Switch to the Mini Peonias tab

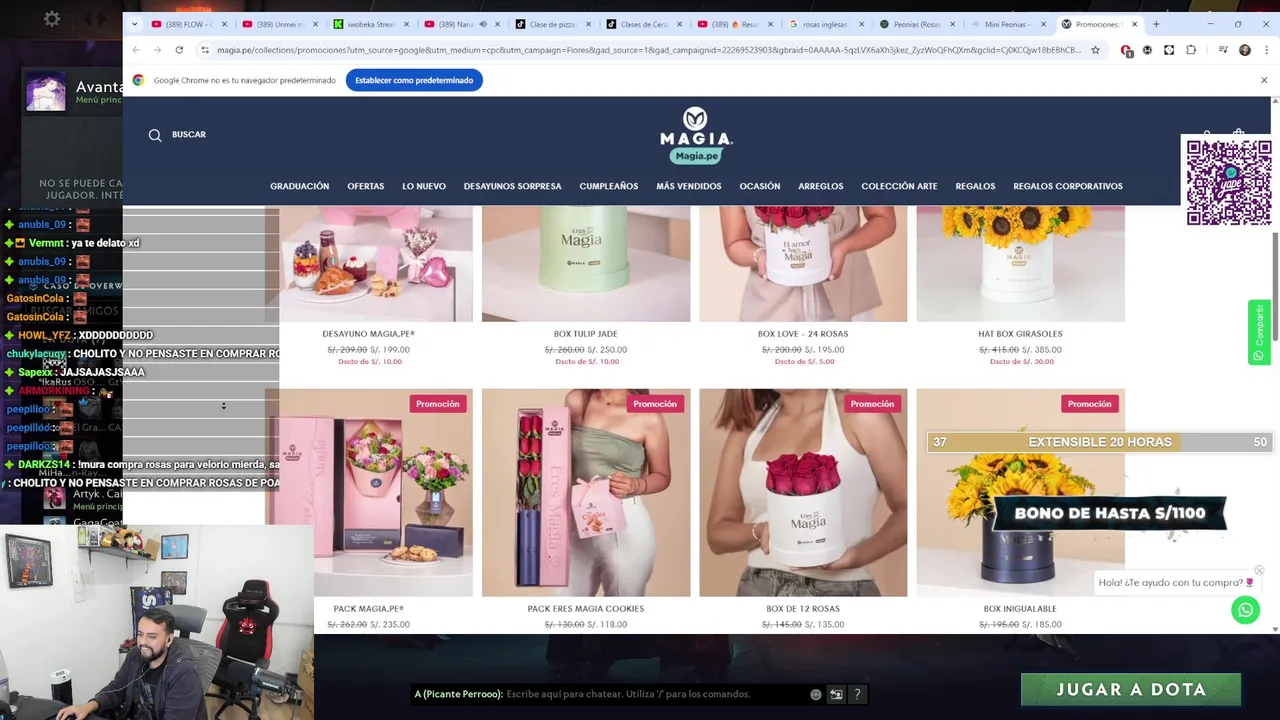tap(1008, 24)
